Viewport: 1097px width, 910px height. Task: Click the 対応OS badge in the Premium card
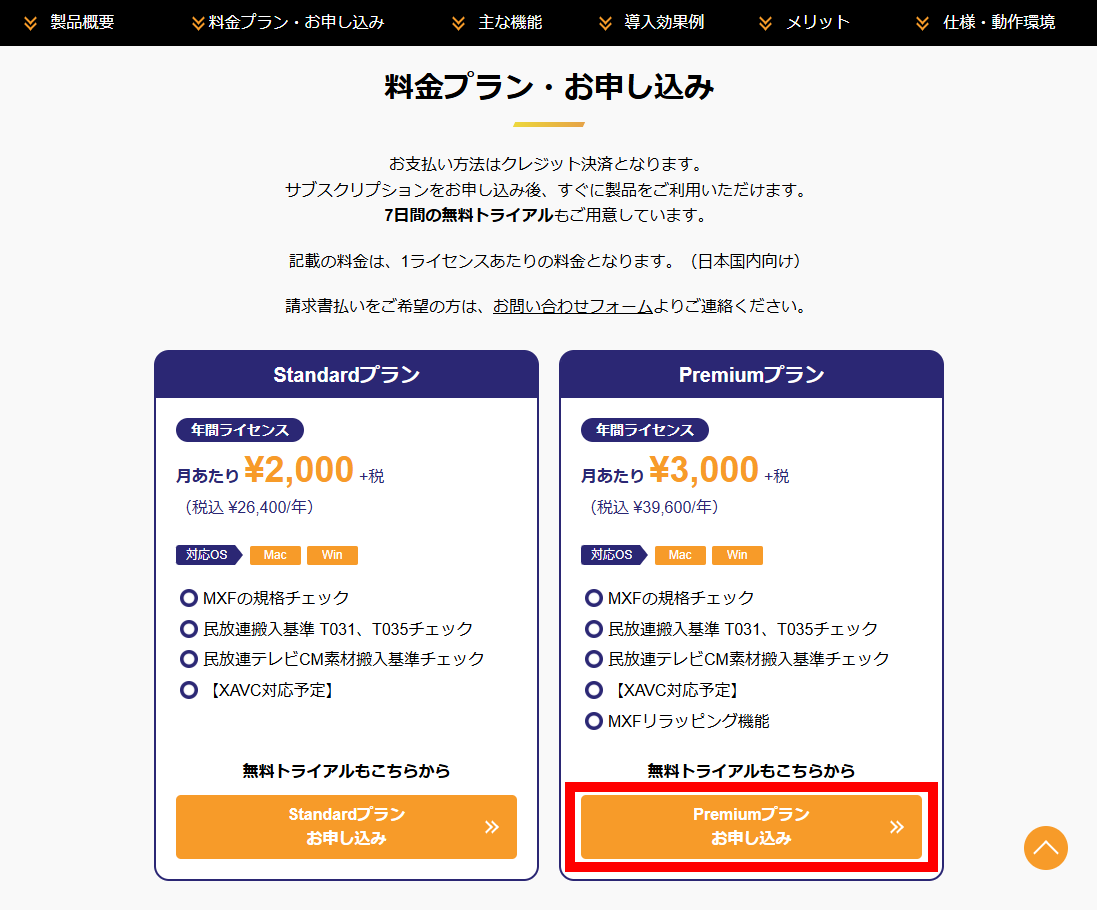614,555
